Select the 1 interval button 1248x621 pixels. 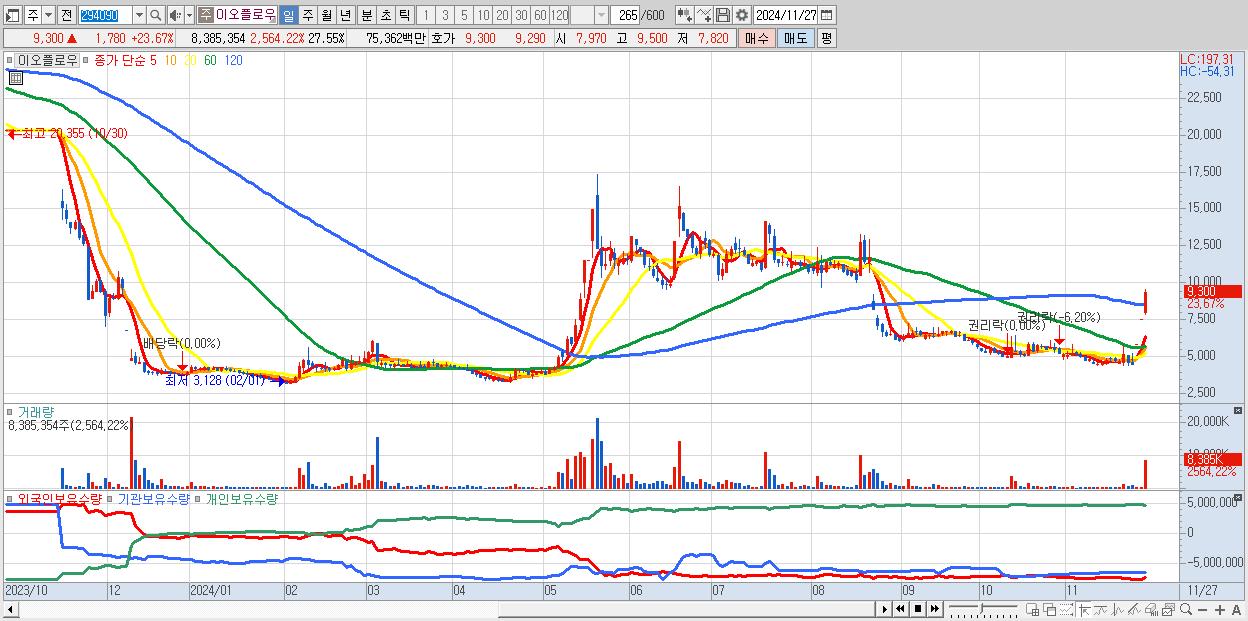pos(426,15)
